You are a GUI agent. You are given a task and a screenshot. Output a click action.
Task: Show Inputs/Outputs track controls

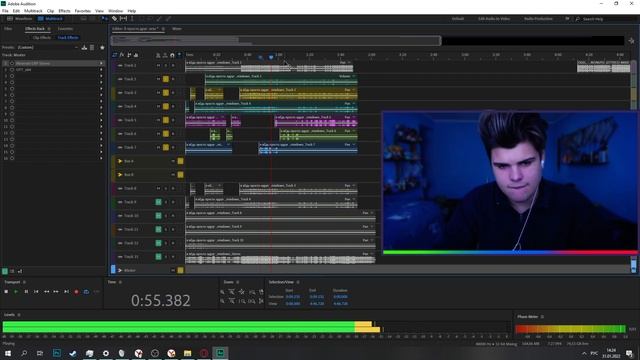coord(115,55)
